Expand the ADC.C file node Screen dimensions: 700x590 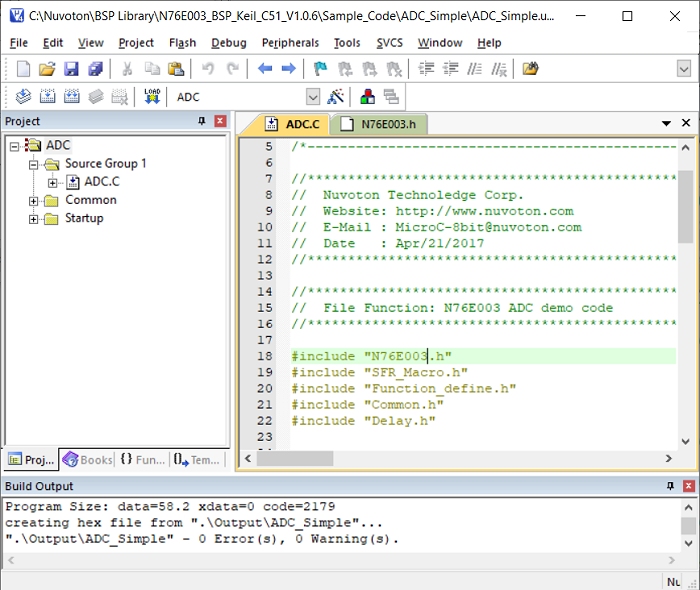click(x=53, y=182)
